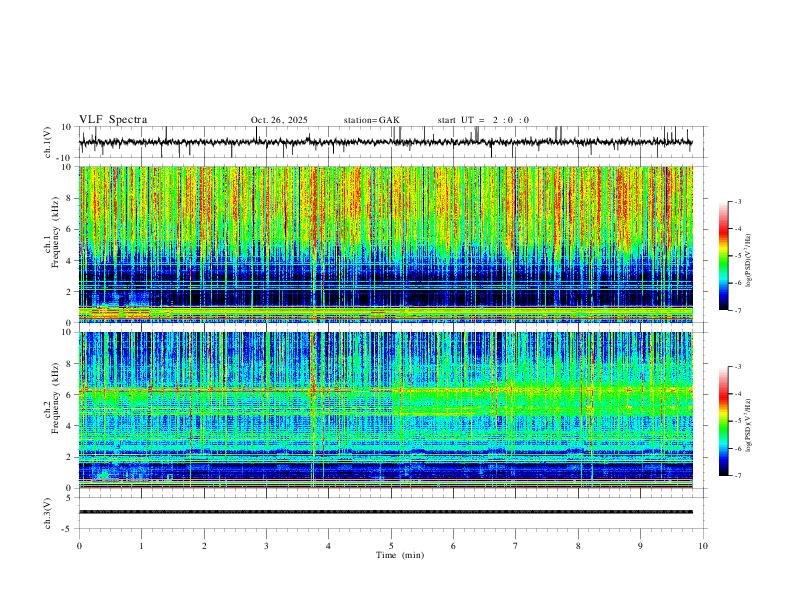
Task: Click the '-3' tick on upper color bar
Action: pyautogui.click(x=737, y=201)
